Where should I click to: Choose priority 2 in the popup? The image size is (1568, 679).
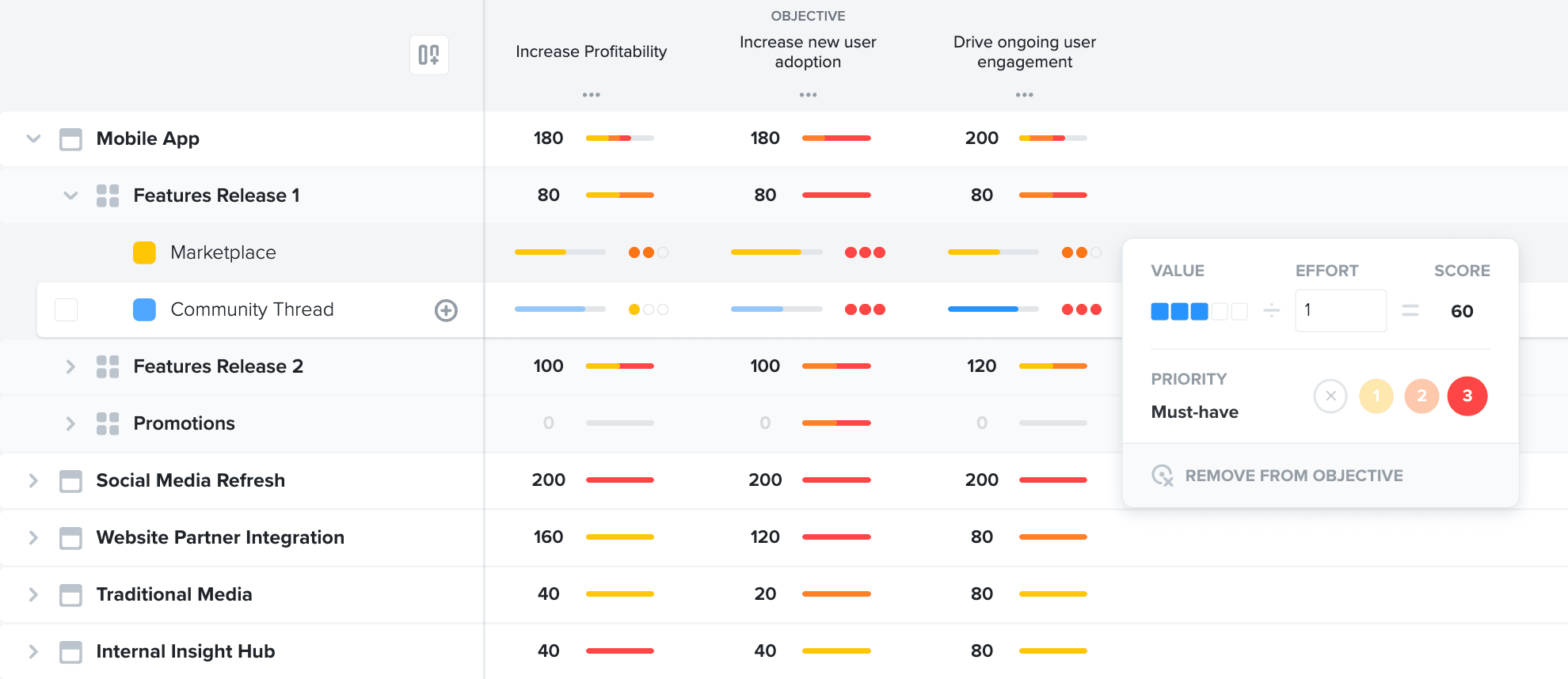coord(1421,396)
